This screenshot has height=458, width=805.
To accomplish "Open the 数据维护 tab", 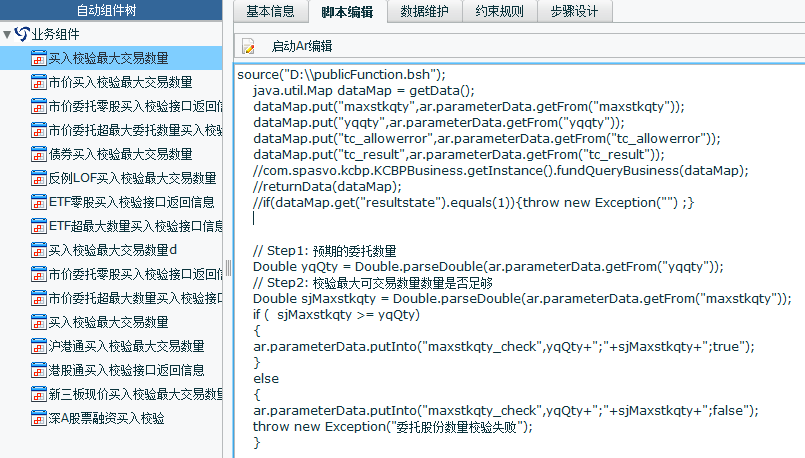I will click(427, 12).
